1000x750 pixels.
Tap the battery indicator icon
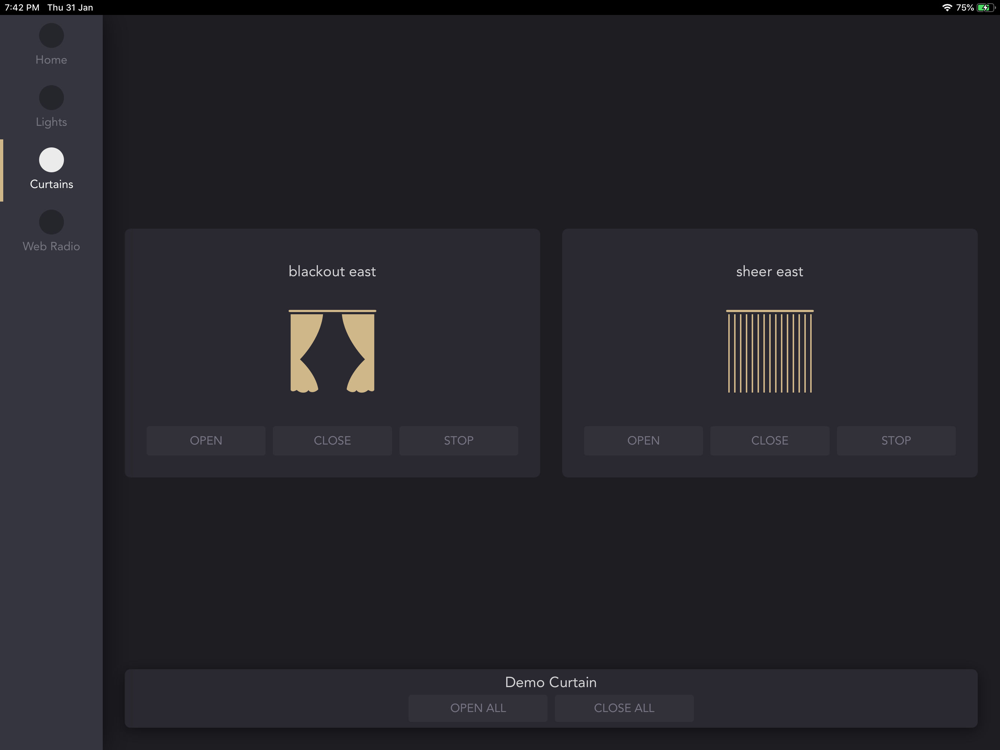[985, 8]
